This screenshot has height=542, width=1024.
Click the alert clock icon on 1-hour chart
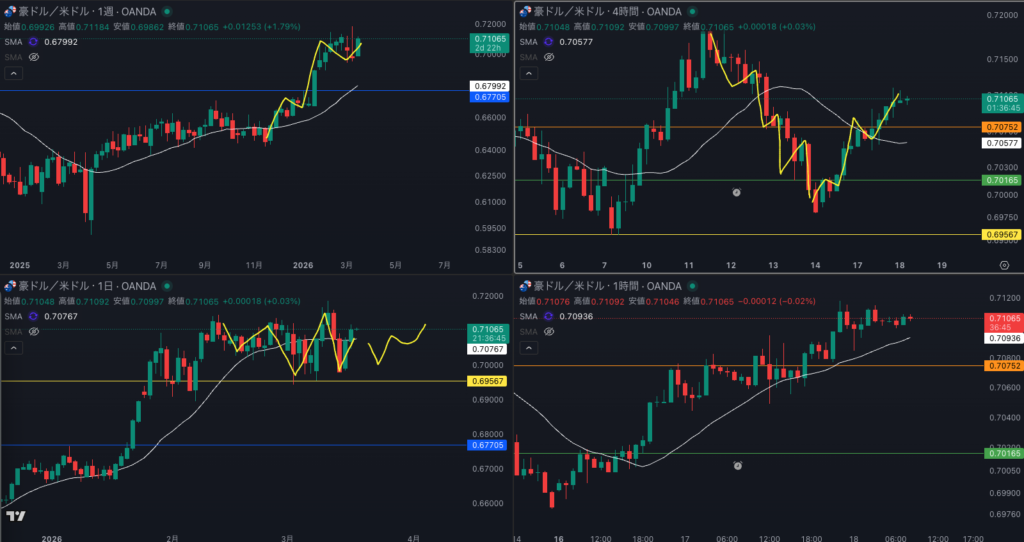(x=737, y=465)
